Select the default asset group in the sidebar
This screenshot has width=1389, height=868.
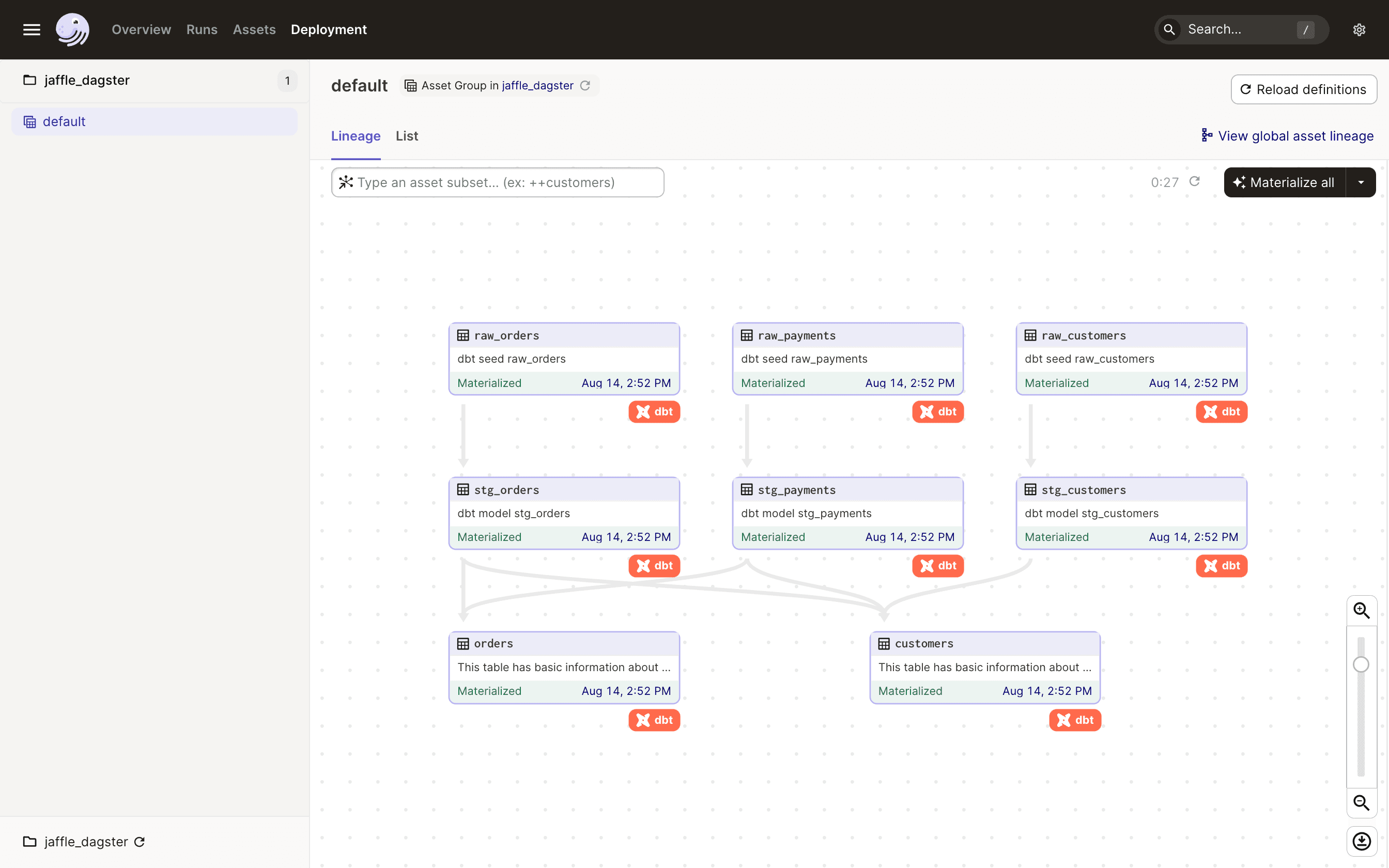(64, 121)
